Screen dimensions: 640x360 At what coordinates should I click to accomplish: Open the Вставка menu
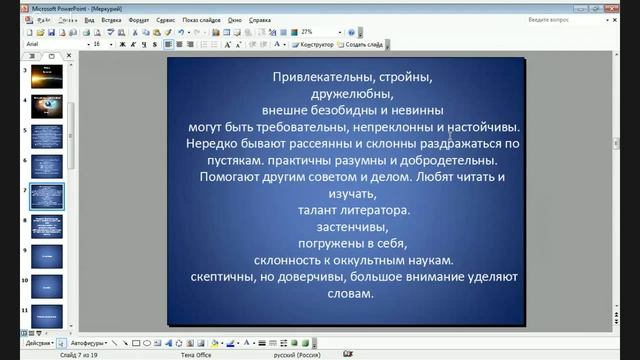pos(111,20)
